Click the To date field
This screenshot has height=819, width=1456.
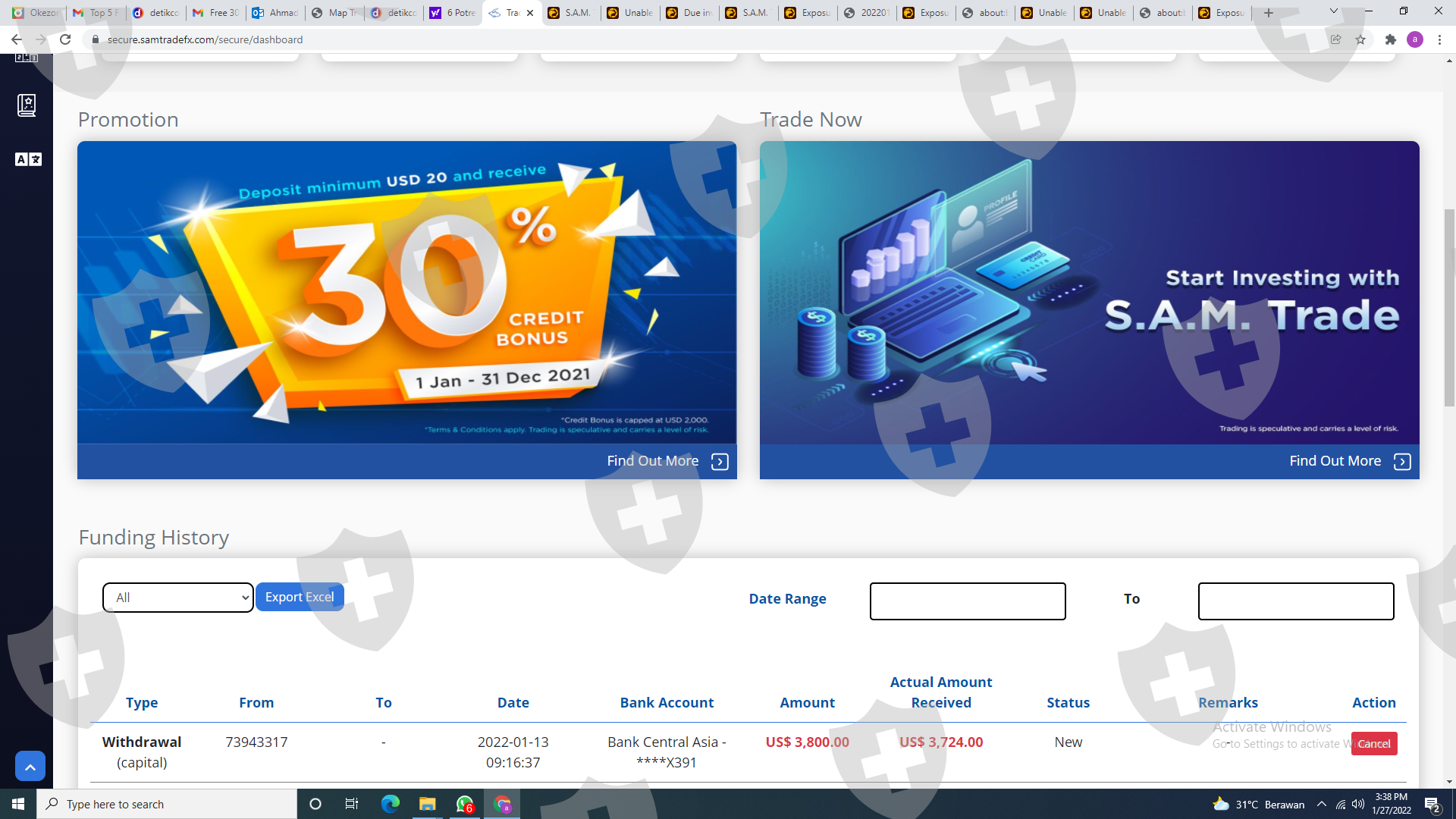[x=1295, y=601]
